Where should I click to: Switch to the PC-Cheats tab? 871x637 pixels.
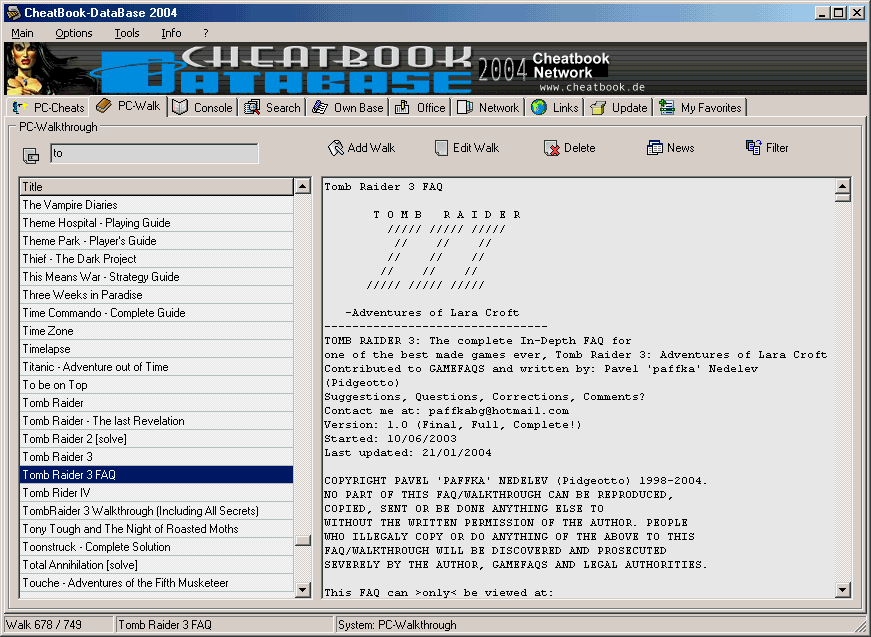[48, 108]
